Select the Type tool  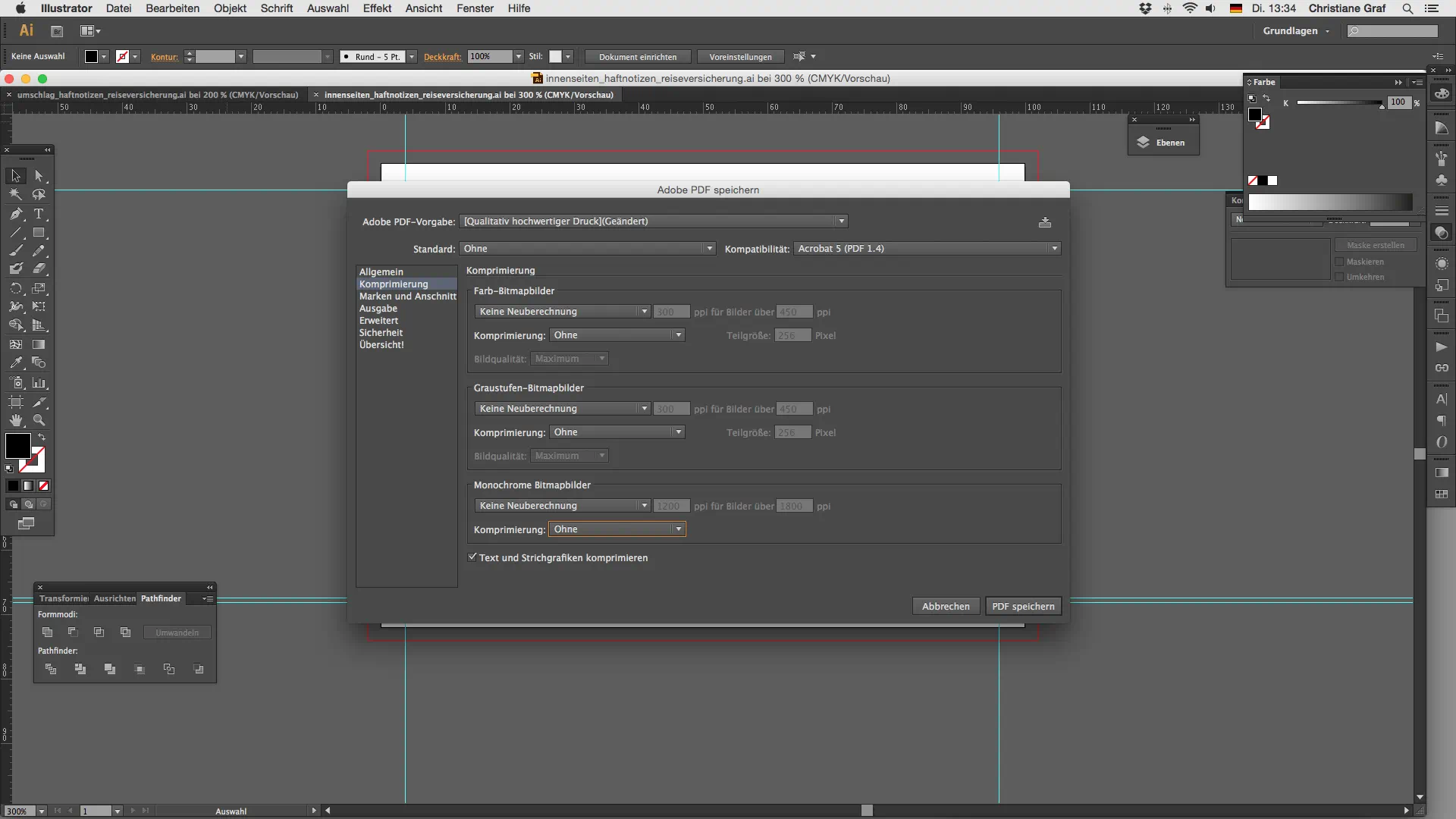39,214
